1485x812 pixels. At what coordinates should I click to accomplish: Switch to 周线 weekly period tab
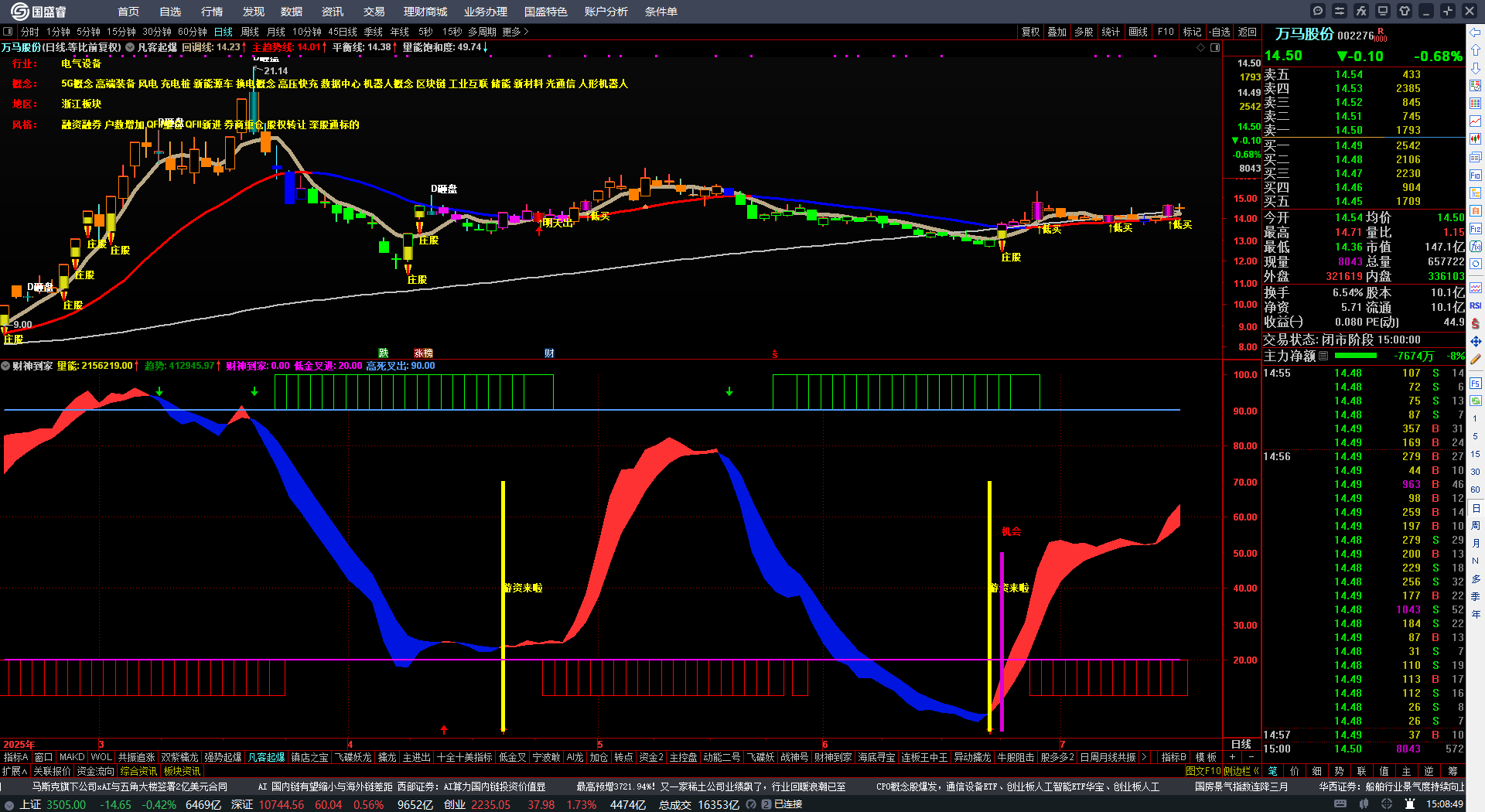tap(250, 32)
